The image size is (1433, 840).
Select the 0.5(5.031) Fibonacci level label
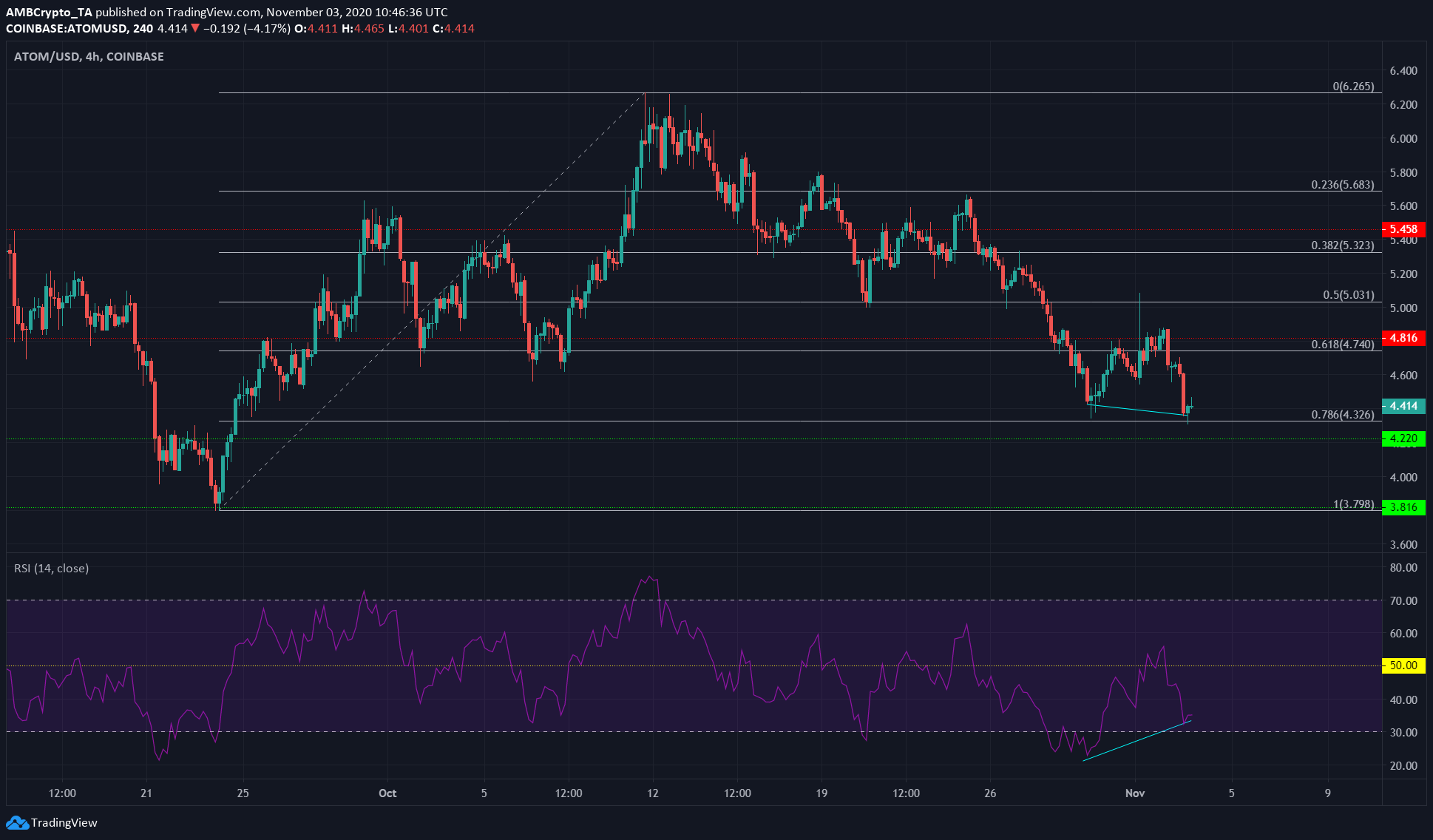[1349, 295]
